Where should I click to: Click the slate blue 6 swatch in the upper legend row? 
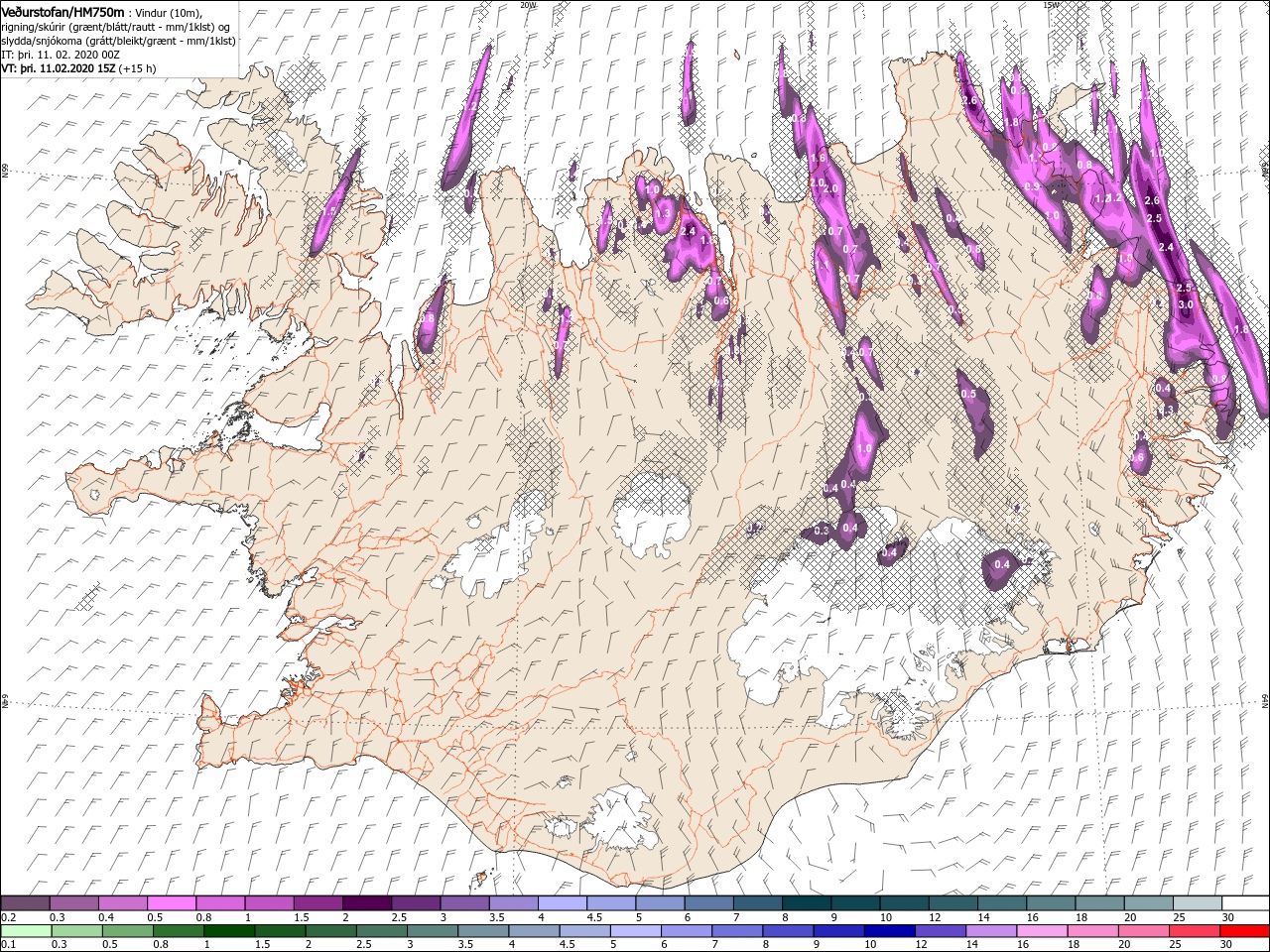[x=708, y=903]
